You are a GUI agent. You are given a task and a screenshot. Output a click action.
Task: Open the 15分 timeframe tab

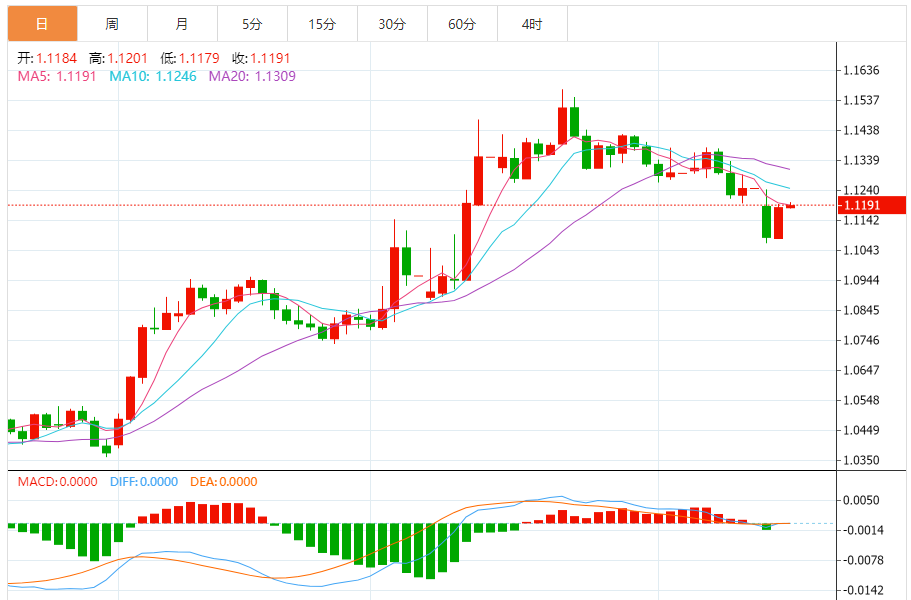[x=322, y=24]
